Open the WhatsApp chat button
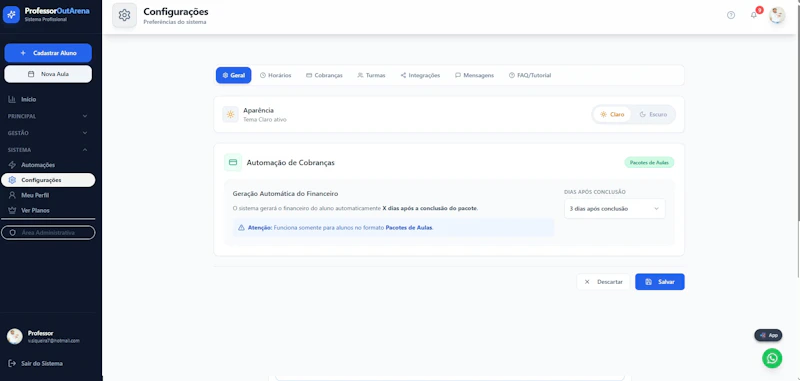The image size is (800, 381). click(x=772, y=358)
